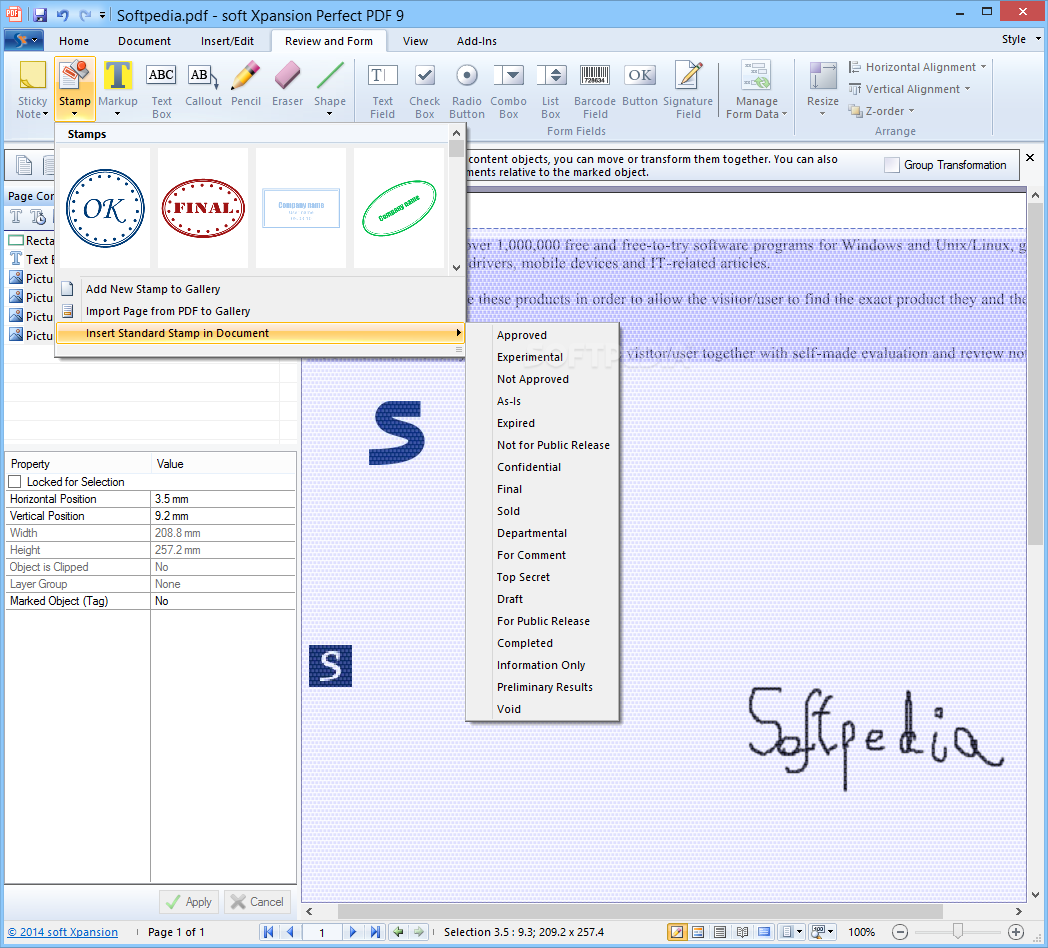Switch to the View ribbon tab

(x=415, y=41)
